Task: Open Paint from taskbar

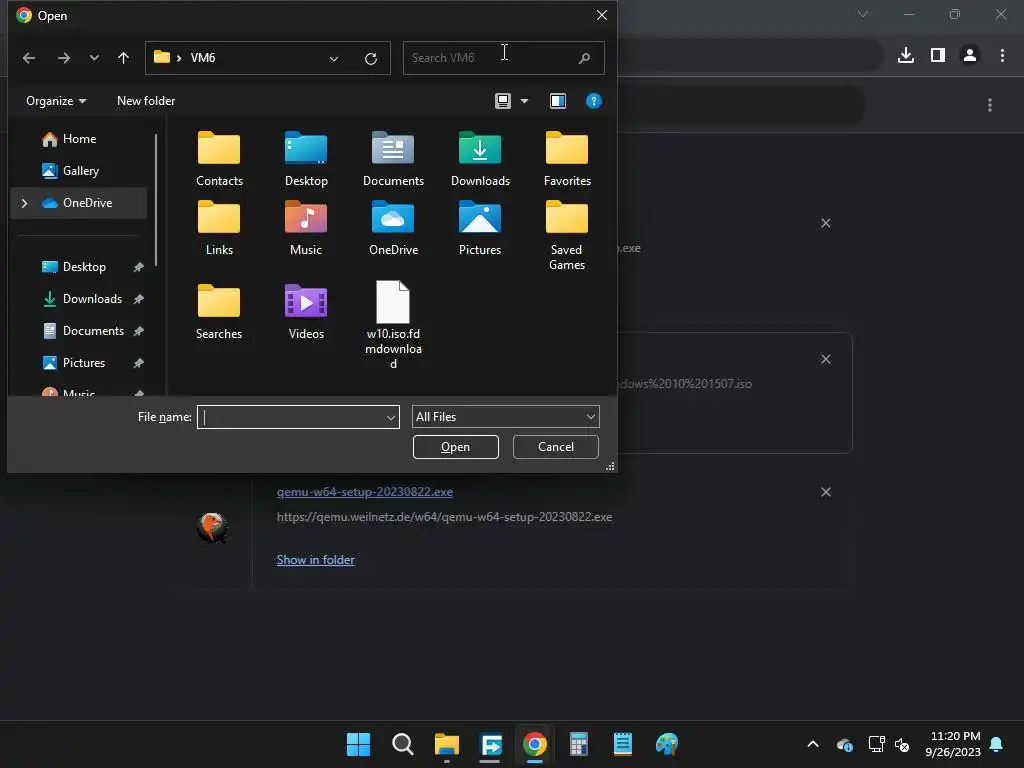Action: point(667,744)
